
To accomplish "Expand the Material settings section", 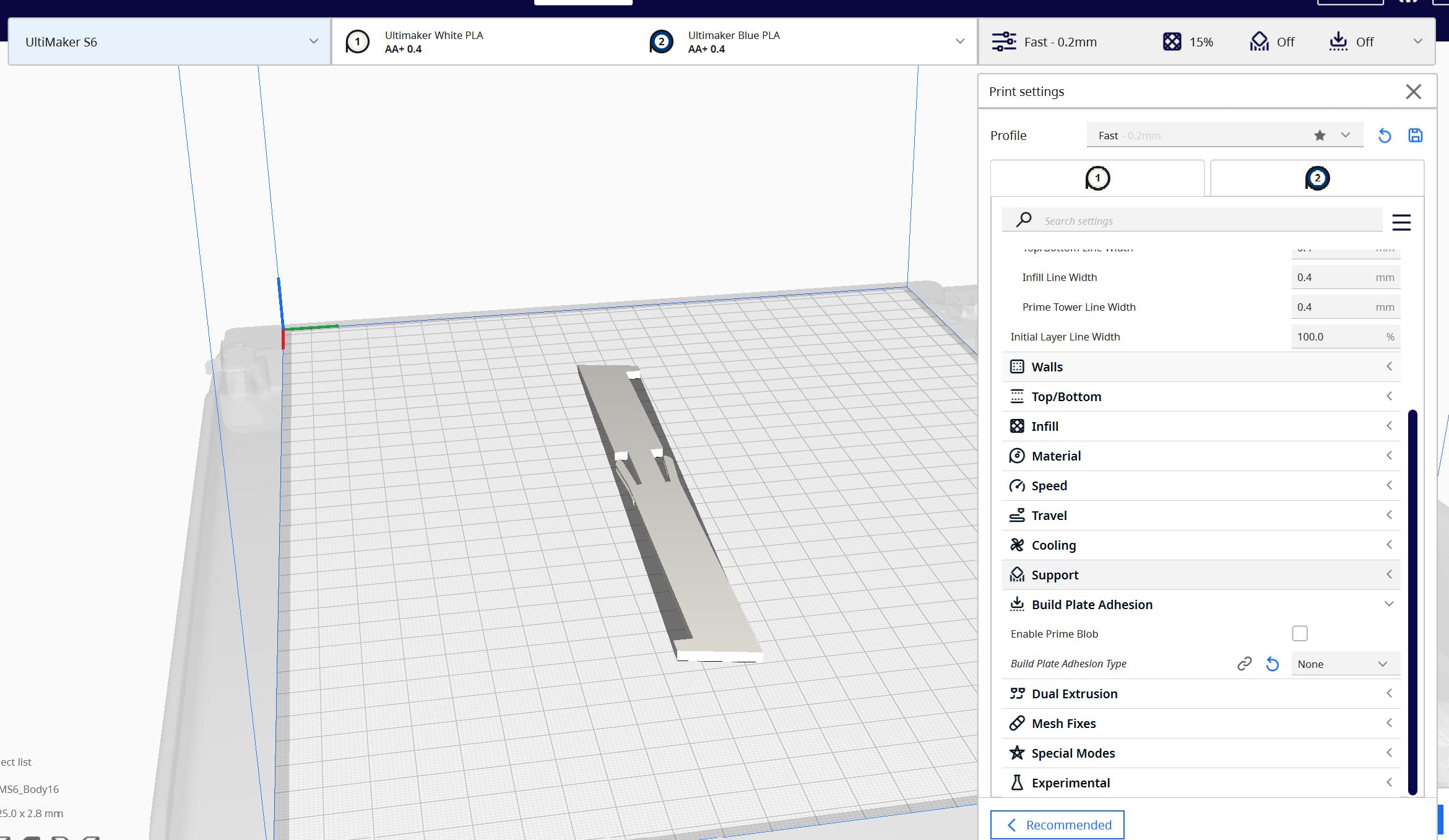I will [1201, 456].
